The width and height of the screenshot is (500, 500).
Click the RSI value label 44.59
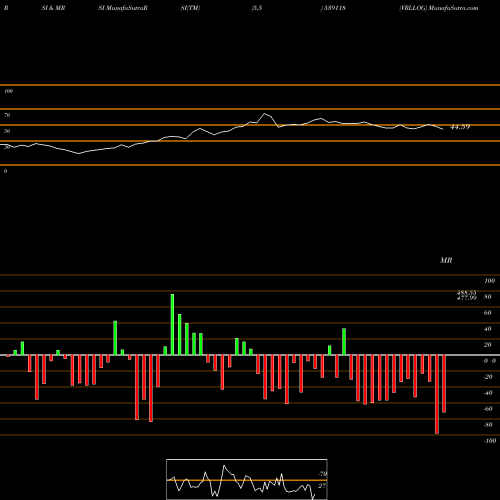coord(460,127)
